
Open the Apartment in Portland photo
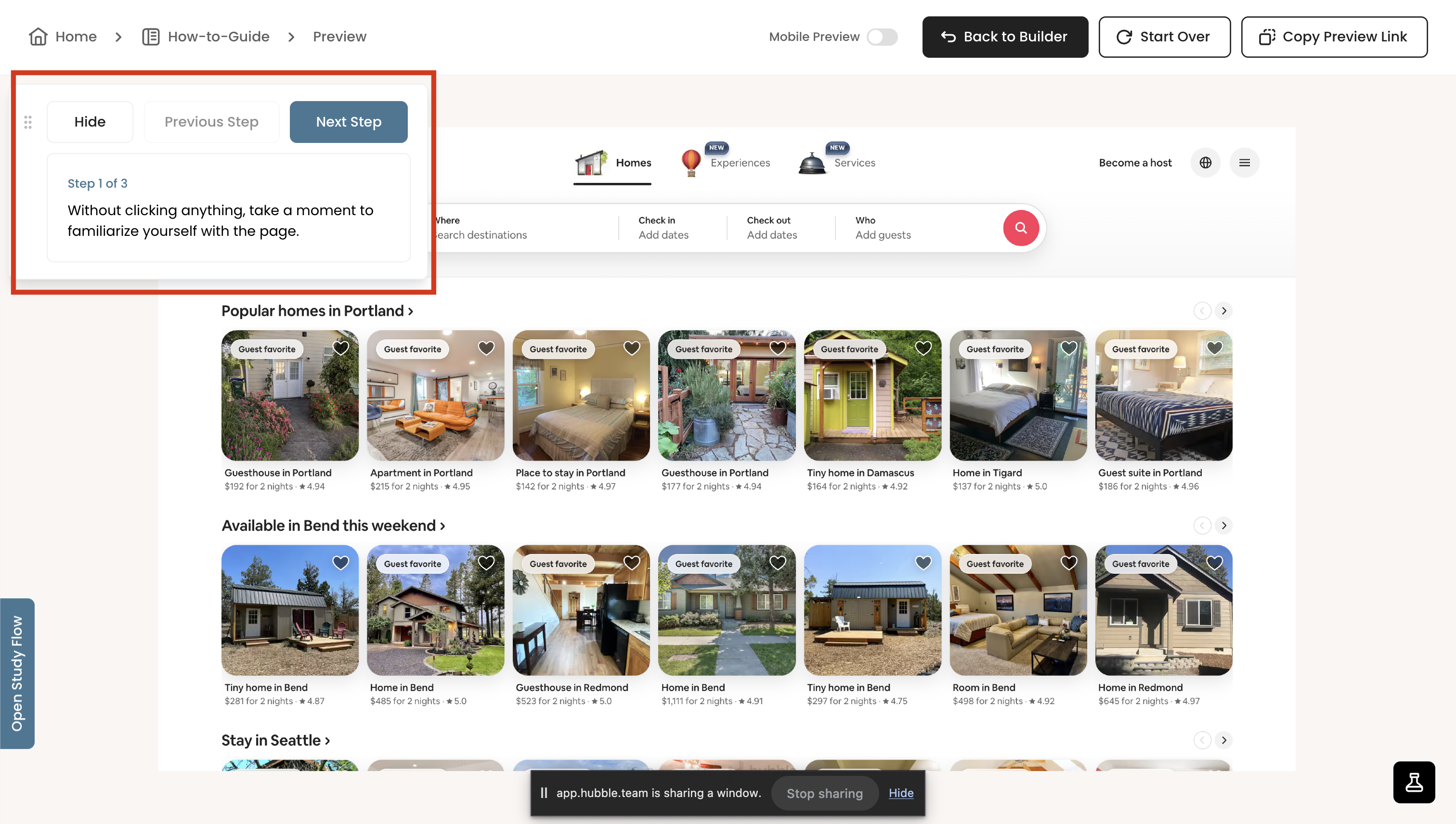435,396
